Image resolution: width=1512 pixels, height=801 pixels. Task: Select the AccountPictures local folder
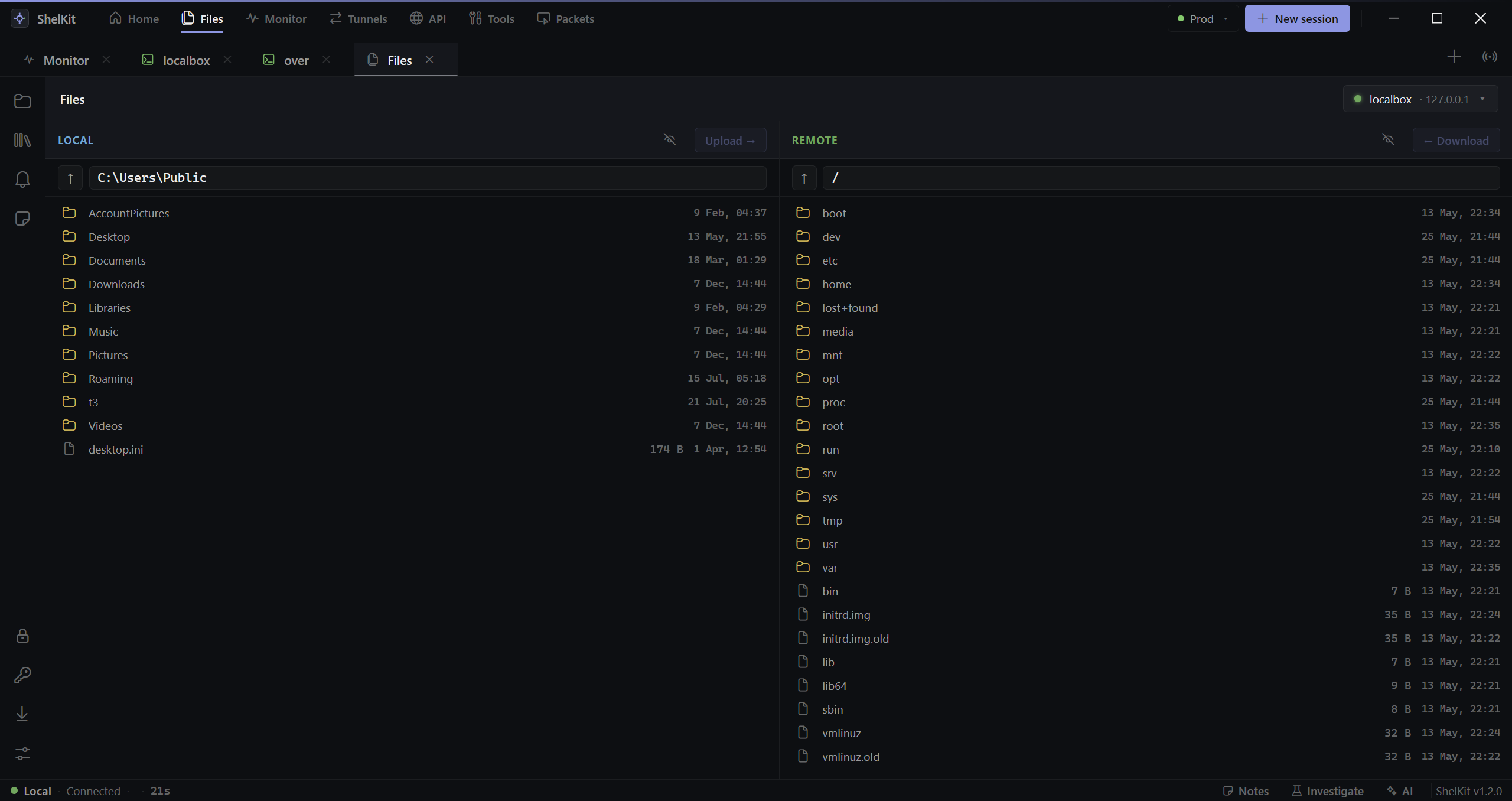pyautogui.click(x=412, y=213)
